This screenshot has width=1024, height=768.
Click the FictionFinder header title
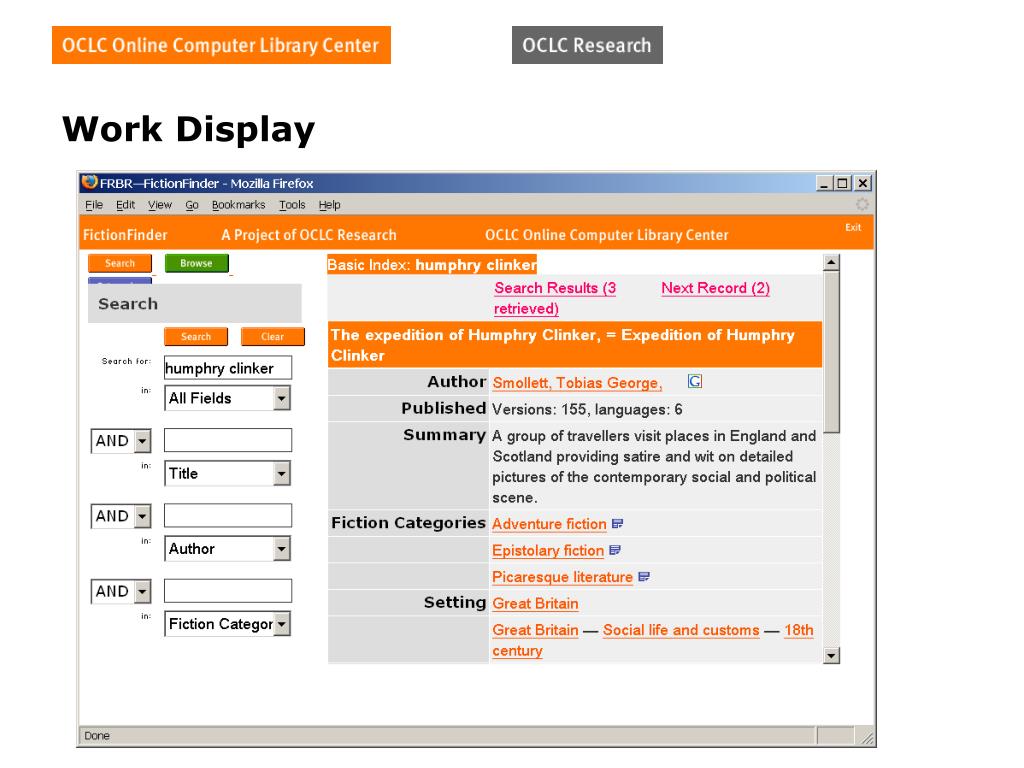pyautogui.click(x=125, y=235)
